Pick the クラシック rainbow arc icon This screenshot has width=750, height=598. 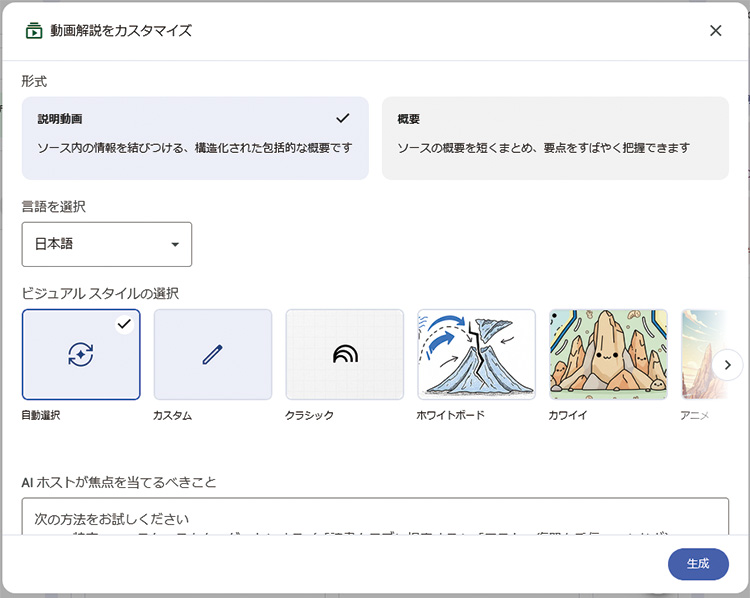tap(345, 354)
